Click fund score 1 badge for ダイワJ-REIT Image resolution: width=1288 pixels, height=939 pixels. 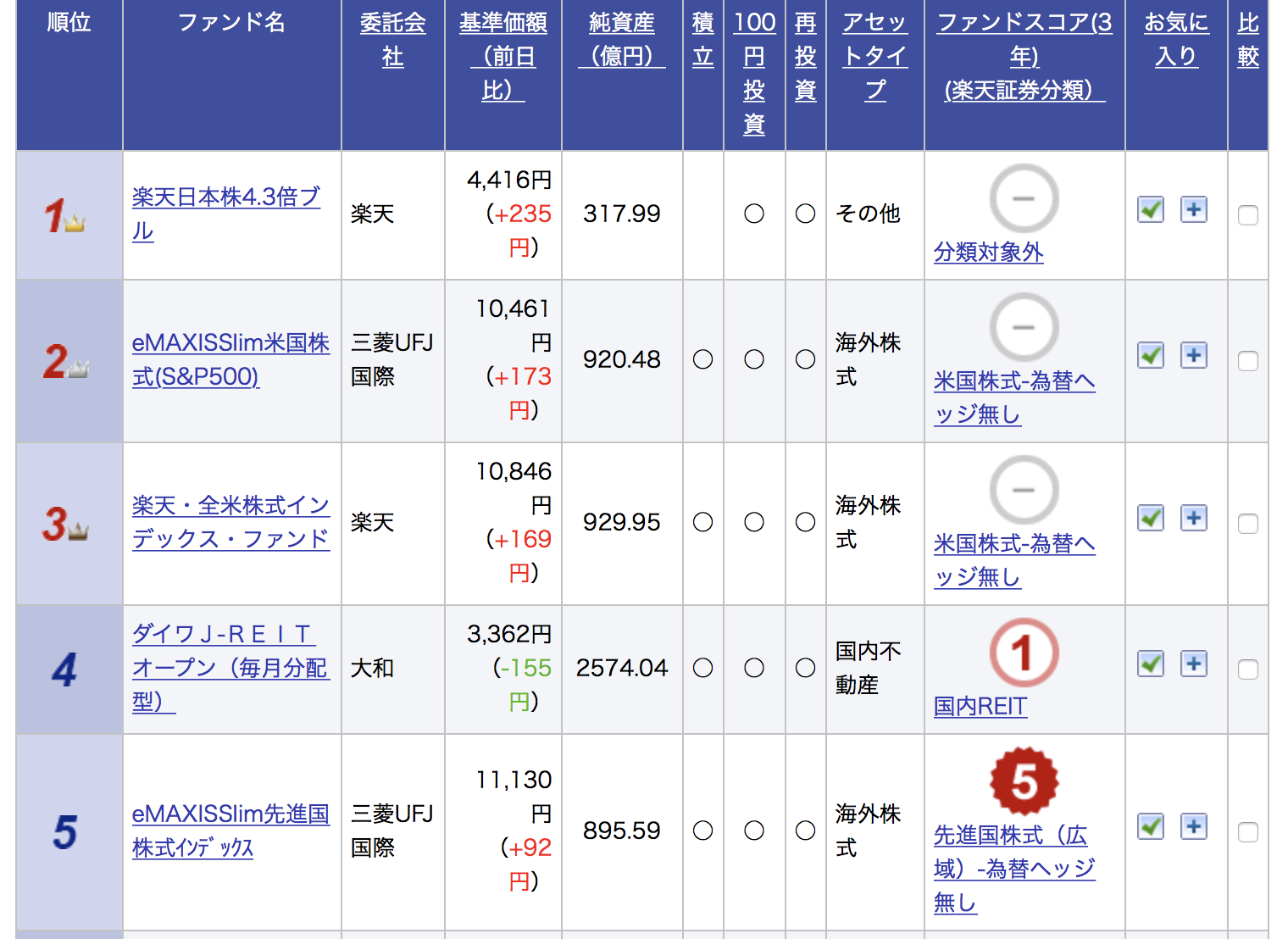[x=1024, y=653]
